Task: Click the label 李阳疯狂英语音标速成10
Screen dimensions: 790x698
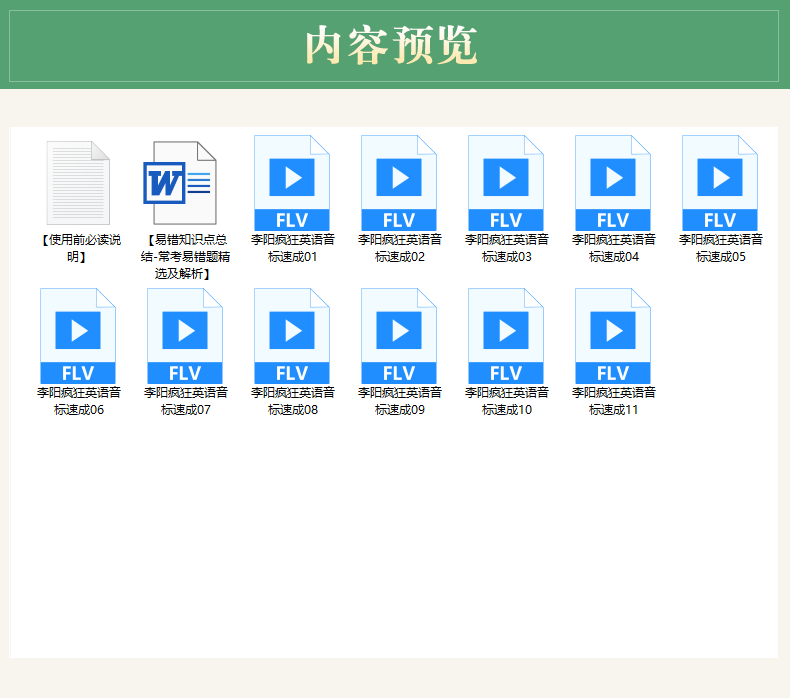Action: pos(507,401)
